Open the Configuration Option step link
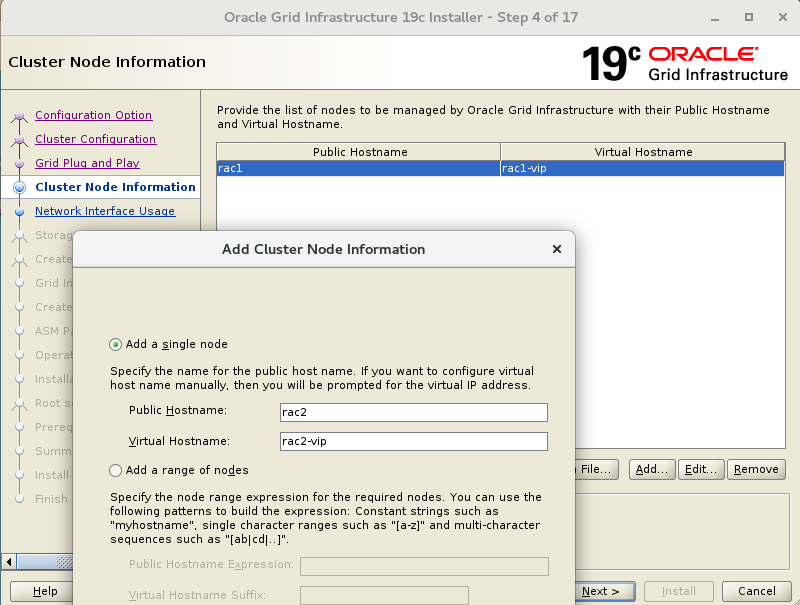 tap(94, 115)
